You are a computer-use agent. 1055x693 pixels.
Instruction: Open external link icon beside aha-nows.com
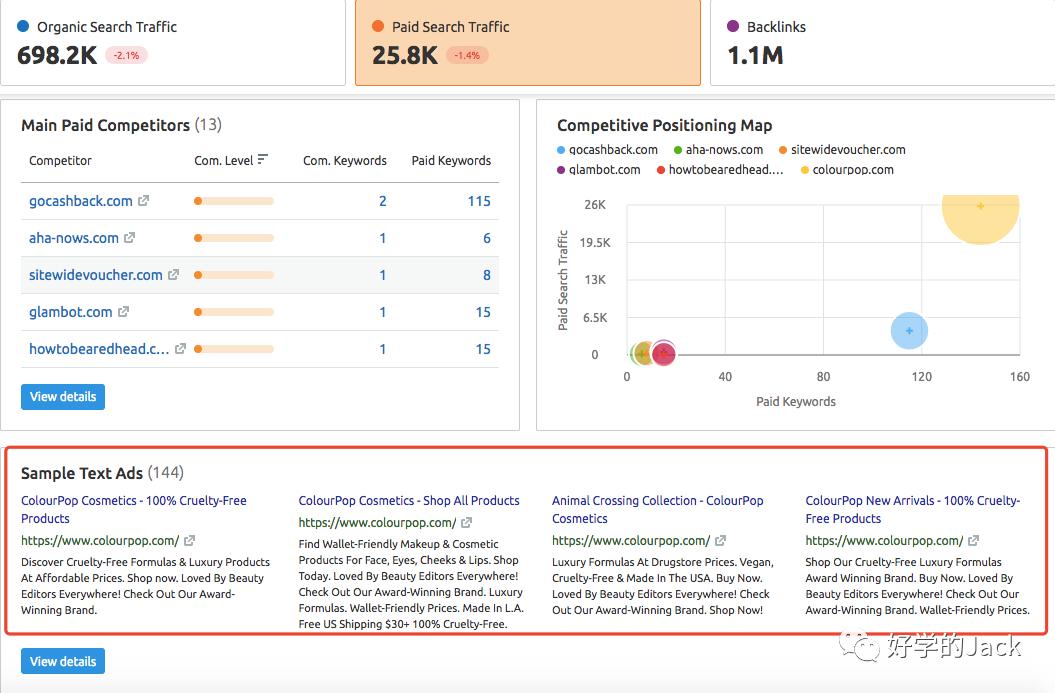click(x=130, y=238)
